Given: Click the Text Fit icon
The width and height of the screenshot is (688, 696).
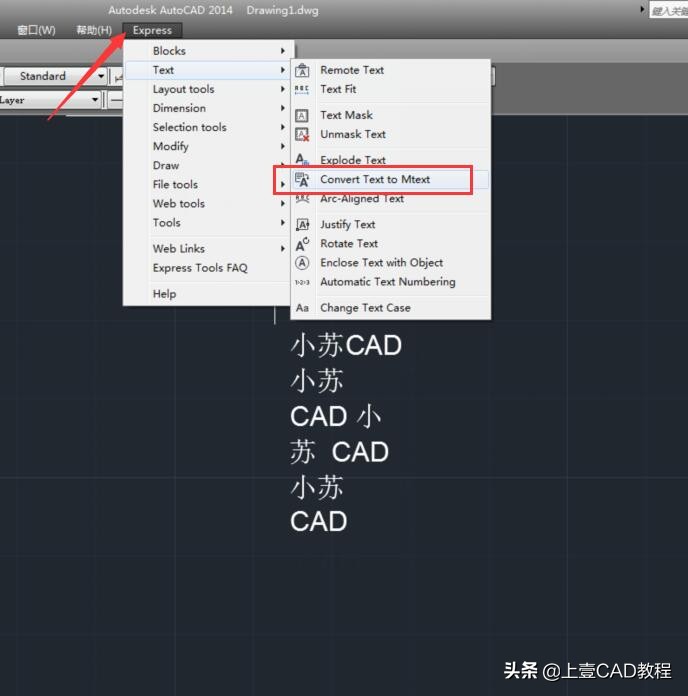Looking at the screenshot, I should [302, 90].
